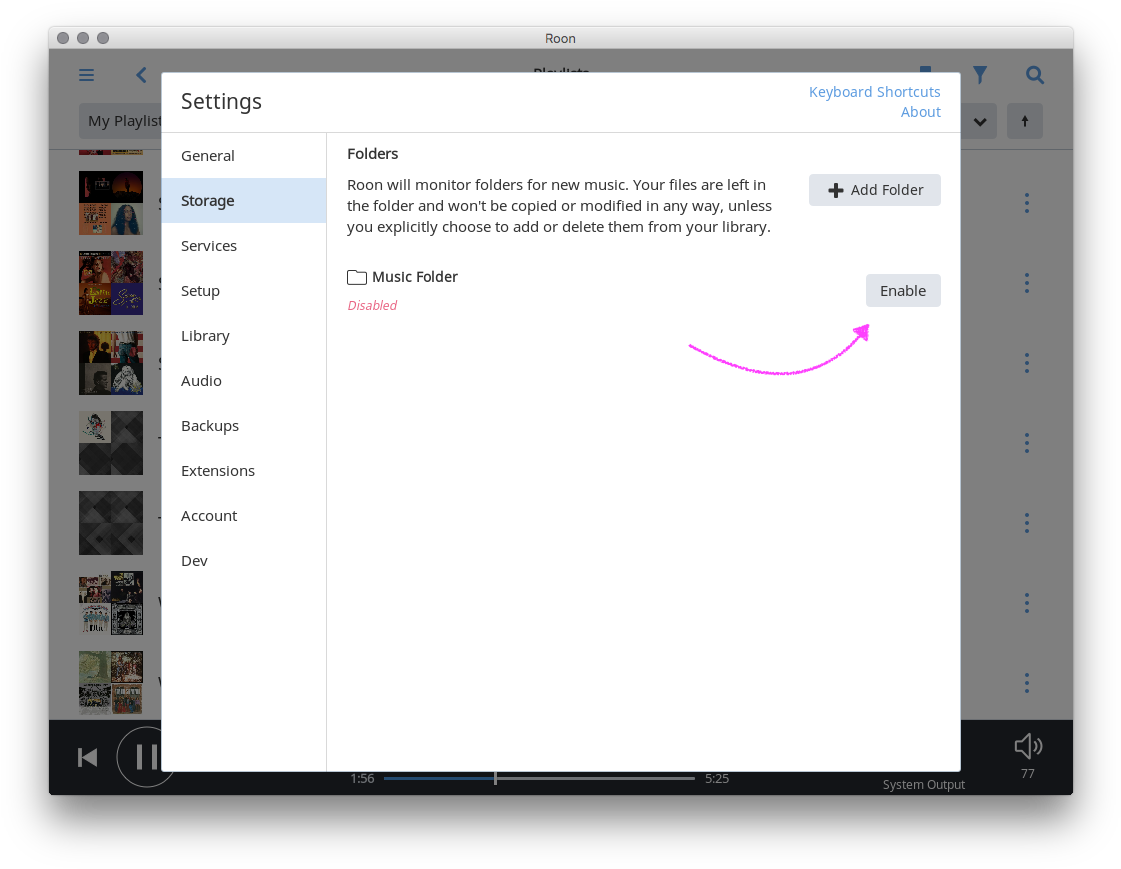Open the Keyboard Shortcuts link
Image resolution: width=1121 pixels, height=869 pixels.
tap(874, 92)
